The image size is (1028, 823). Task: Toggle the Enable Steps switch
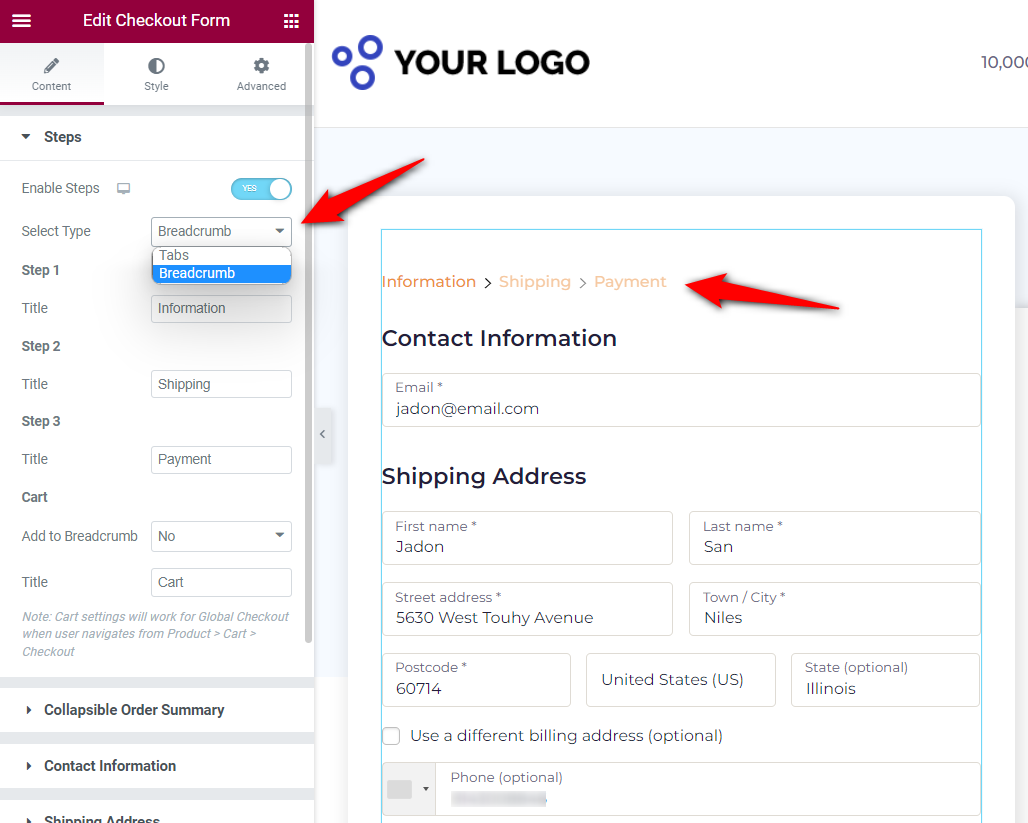click(x=261, y=189)
